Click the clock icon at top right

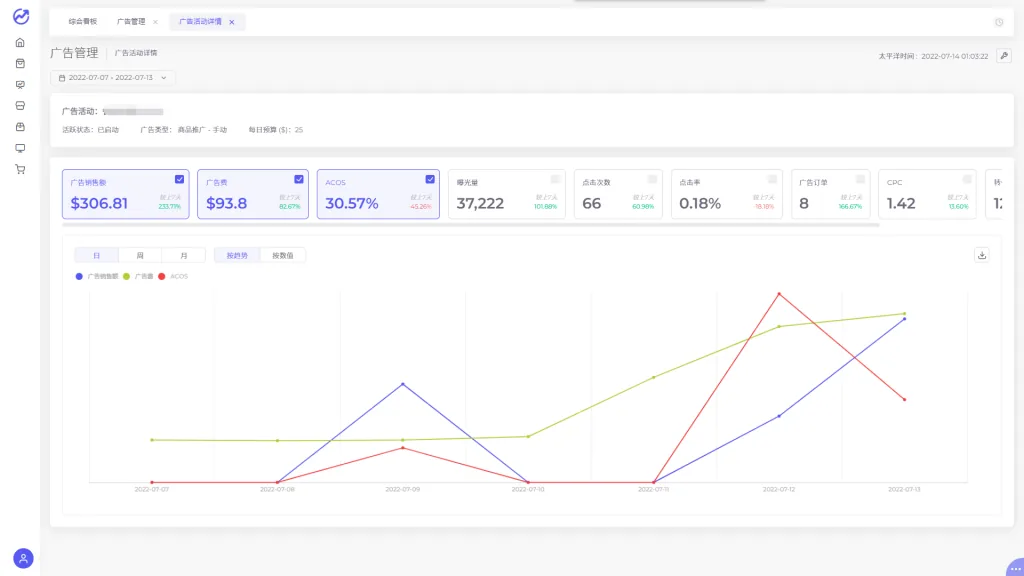(x=999, y=22)
